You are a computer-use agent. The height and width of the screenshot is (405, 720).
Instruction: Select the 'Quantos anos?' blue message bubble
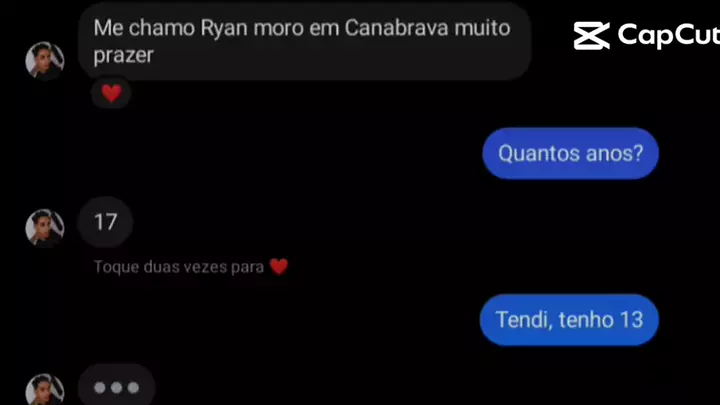tap(570, 153)
